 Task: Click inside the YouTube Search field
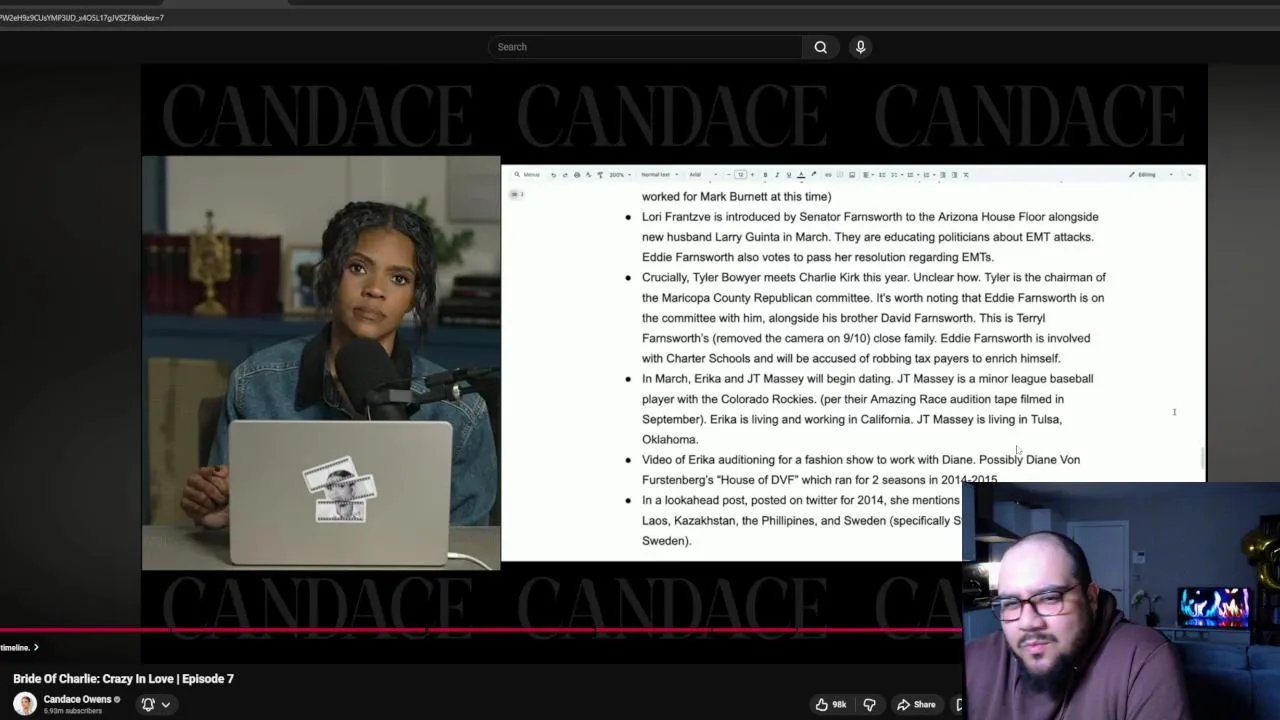click(x=645, y=47)
